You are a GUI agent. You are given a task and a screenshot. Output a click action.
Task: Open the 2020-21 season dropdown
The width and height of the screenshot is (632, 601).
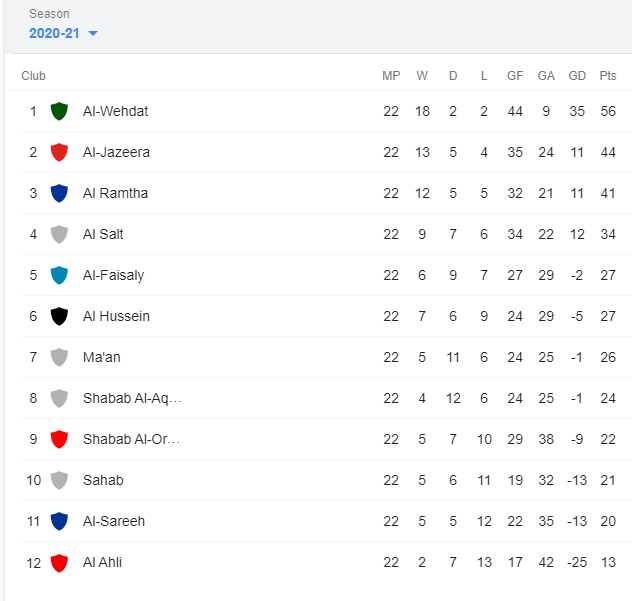(63, 33)
